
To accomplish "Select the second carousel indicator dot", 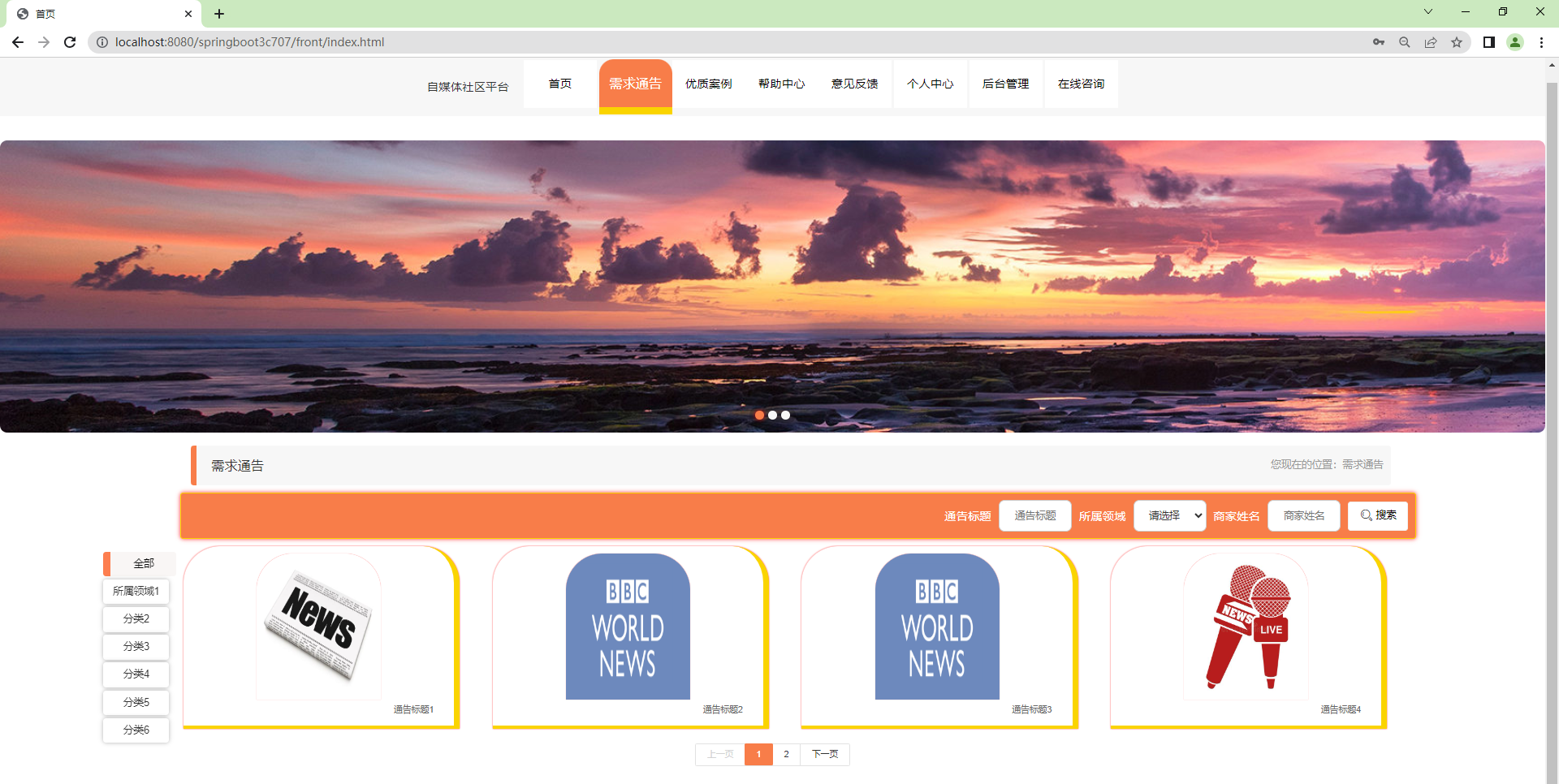I will coord(772,415).
